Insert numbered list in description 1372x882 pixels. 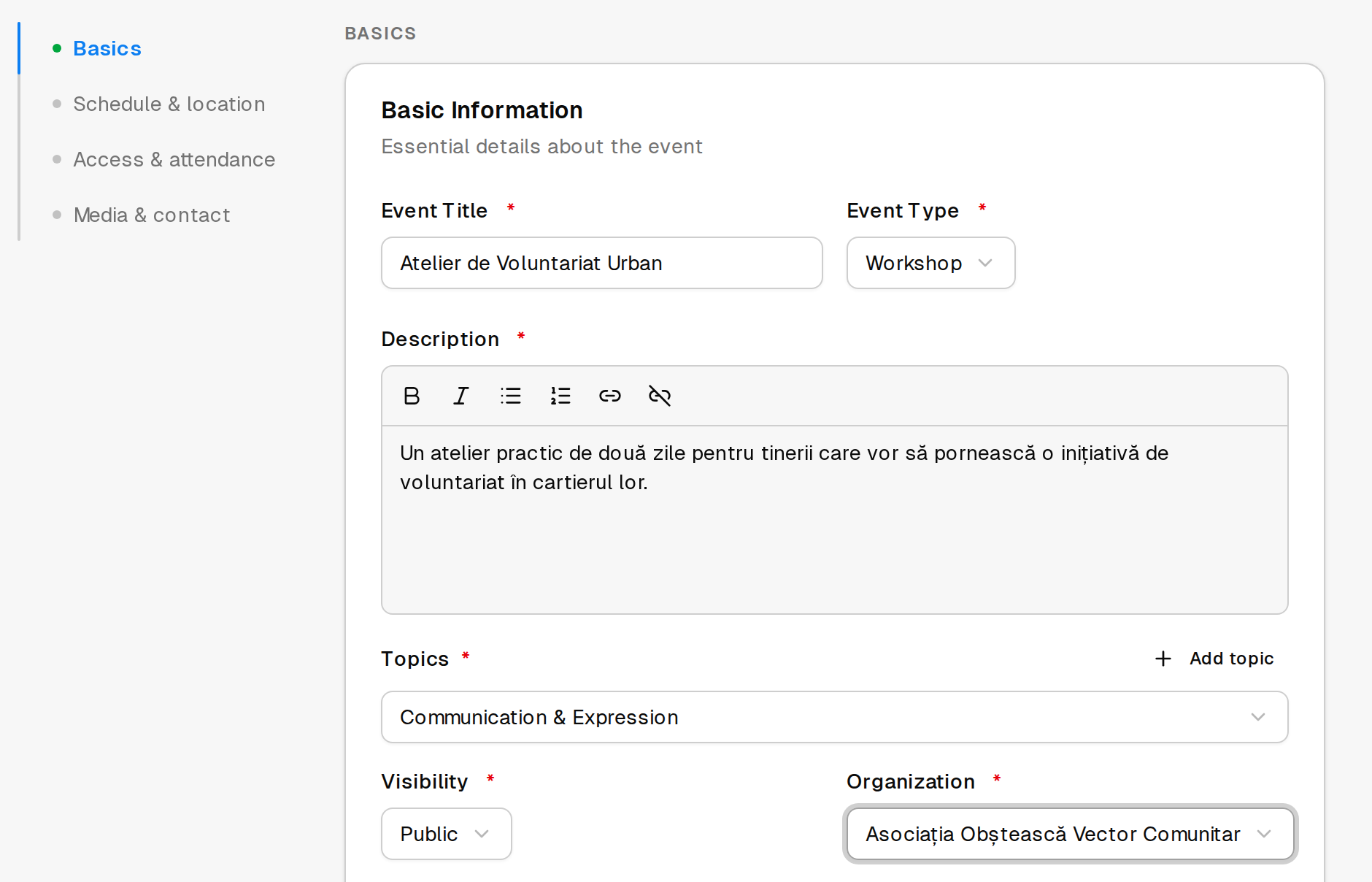coord(560,396)
